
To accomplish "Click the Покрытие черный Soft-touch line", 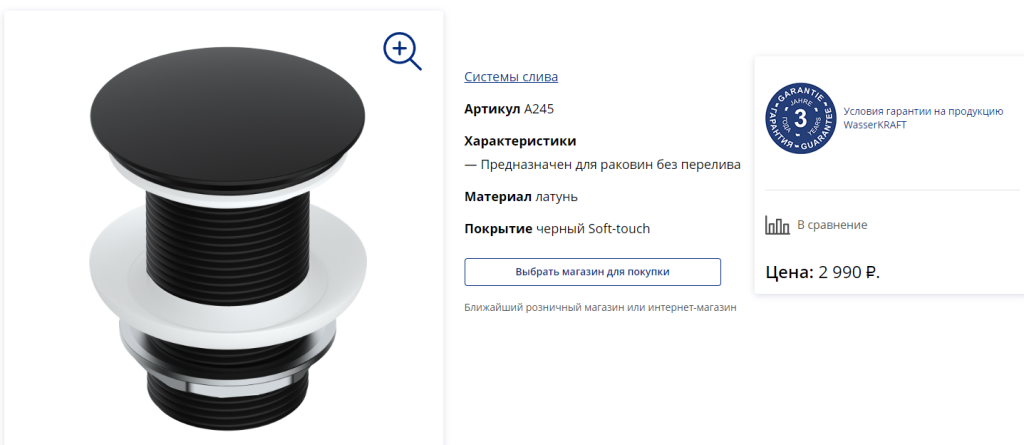I will point(557,229).
